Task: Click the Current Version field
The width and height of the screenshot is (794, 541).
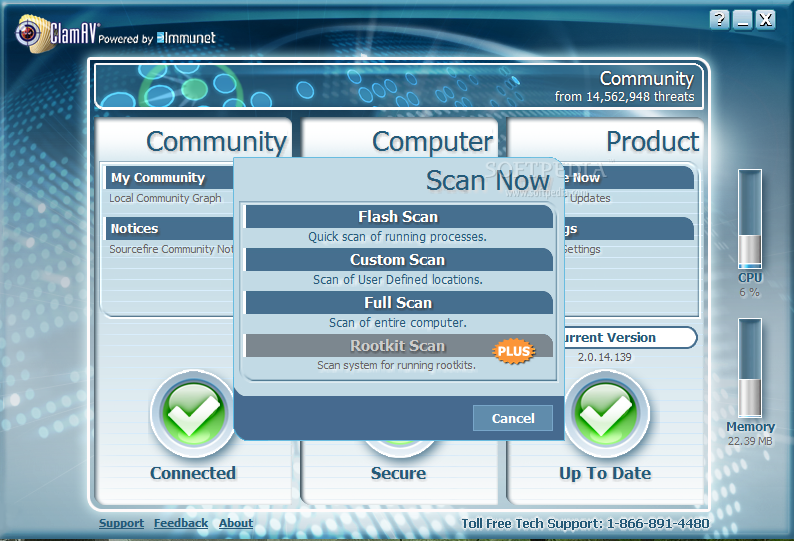Action: click(630, 337)
